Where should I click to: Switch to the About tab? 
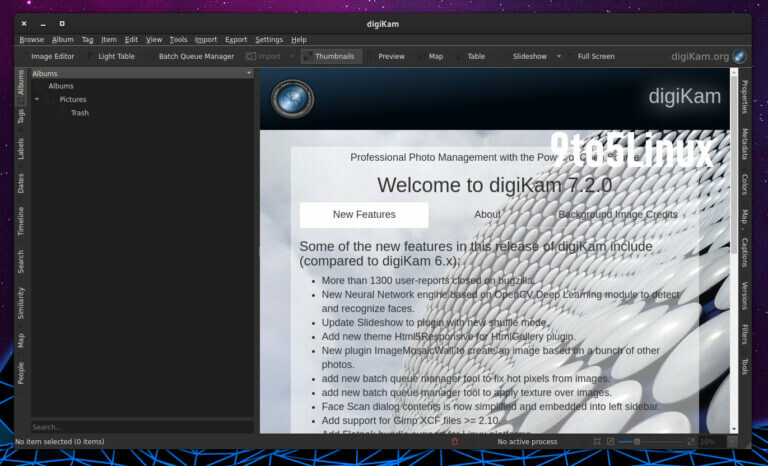click(x=487, y=214)
